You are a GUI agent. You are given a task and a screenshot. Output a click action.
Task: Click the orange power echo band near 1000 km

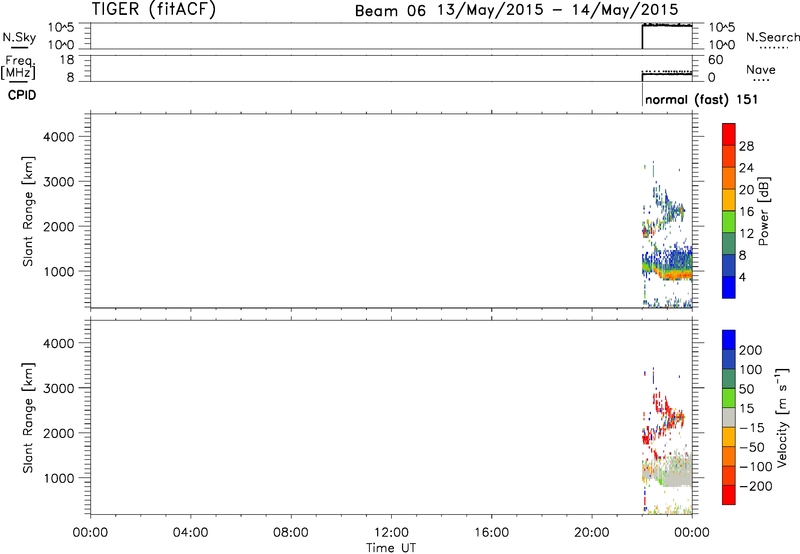coord(676,275)
